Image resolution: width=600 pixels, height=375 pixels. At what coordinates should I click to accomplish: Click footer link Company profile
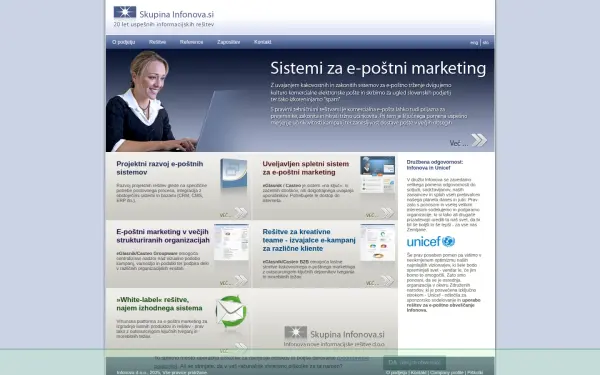pos(447,372)
